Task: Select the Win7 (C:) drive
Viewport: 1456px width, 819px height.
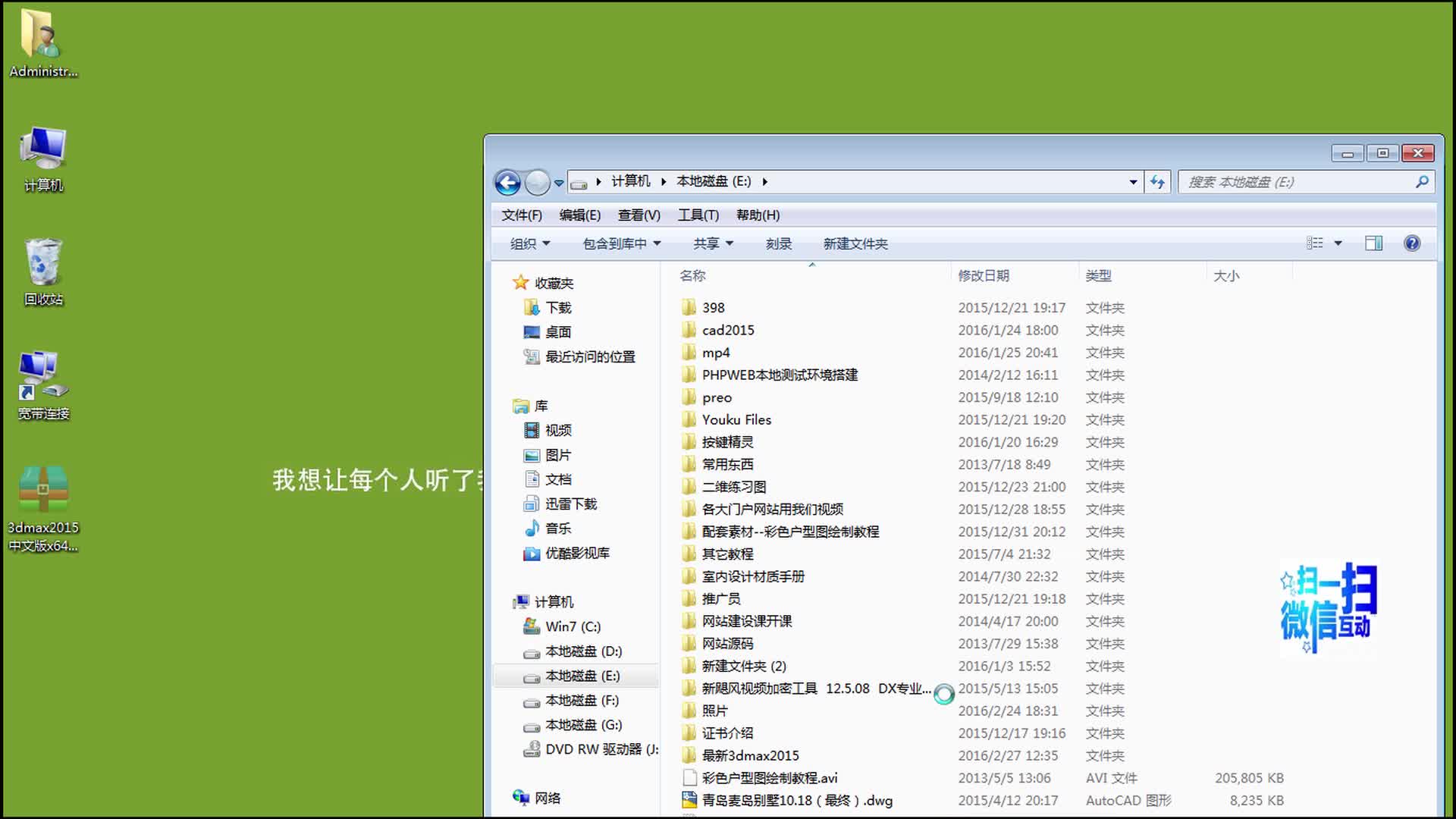Action: tap(572, 627)
